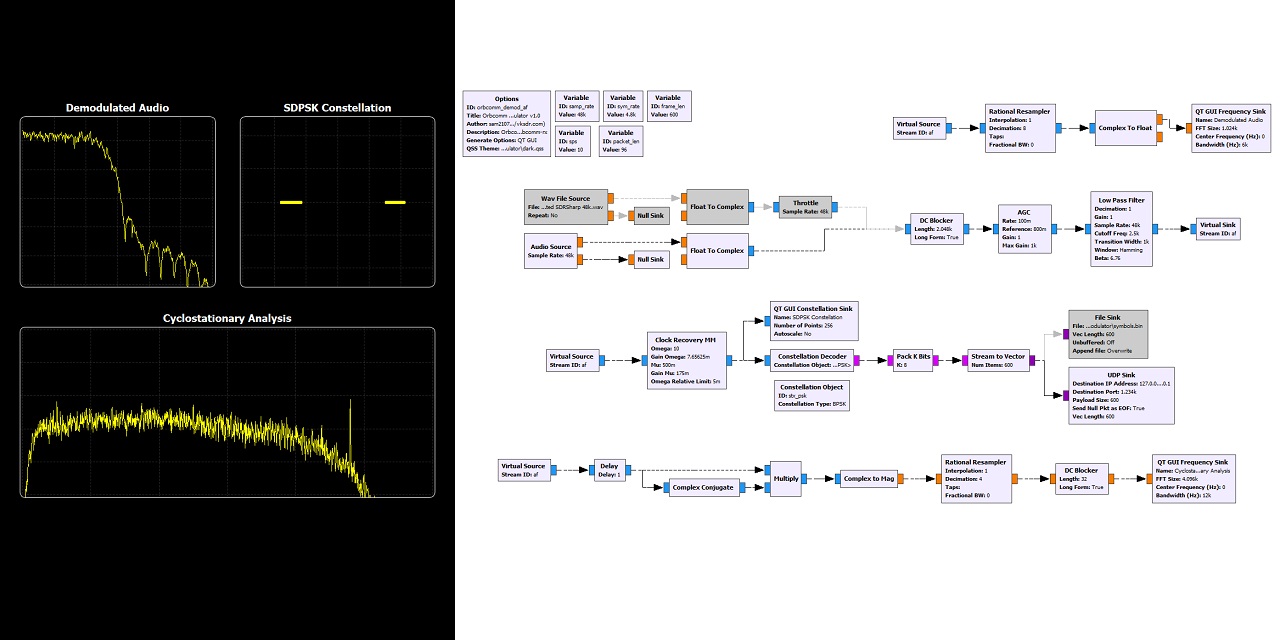This screenshot has height=640, width=1280.
Task: Select the Float To Complex block feeding Throttle
Action: tap(717, 206)
